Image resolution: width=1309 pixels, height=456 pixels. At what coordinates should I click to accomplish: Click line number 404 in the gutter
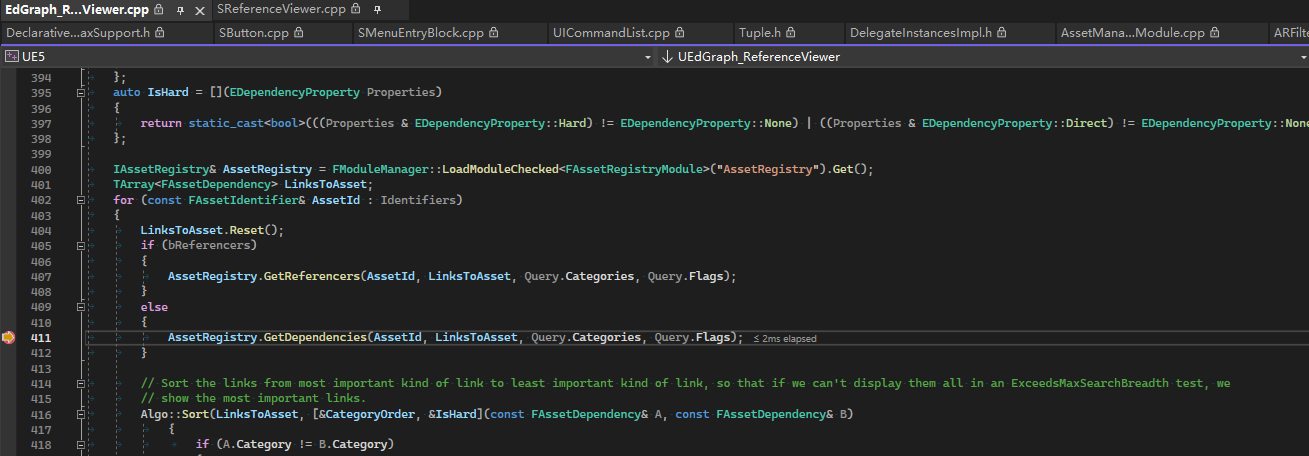click(x=41, y=231)
